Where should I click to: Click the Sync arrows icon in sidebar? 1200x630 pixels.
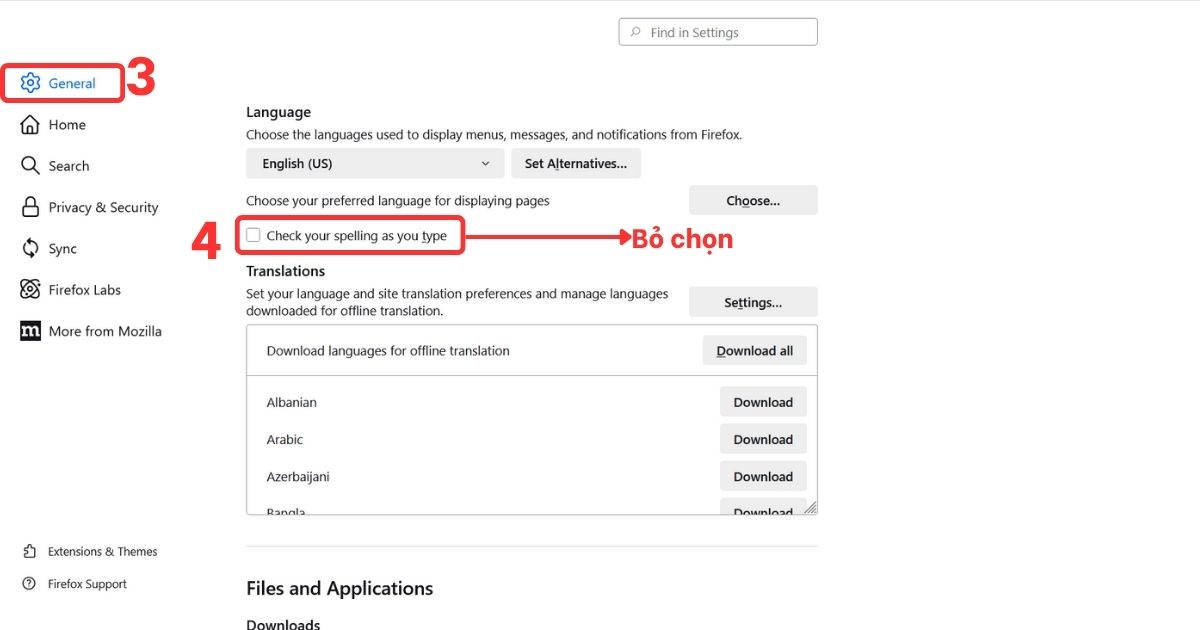coord(30,248)
